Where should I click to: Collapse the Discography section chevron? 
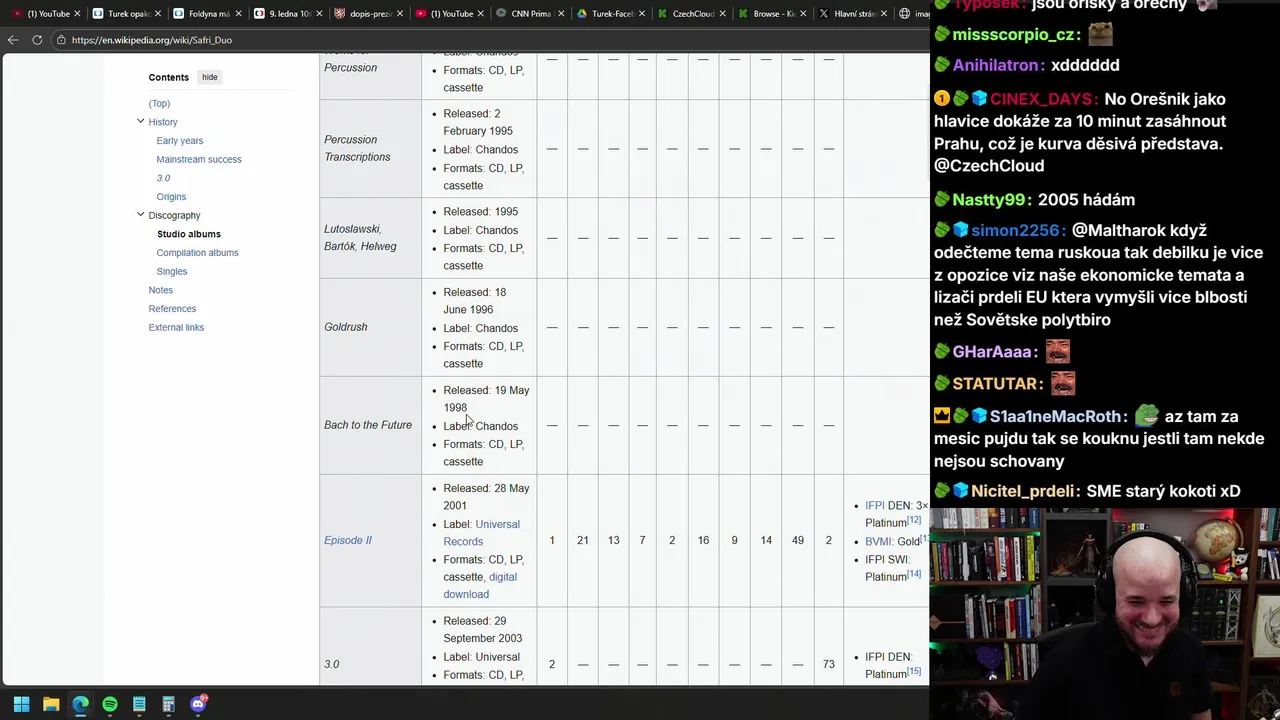click(x=140, y=214)
